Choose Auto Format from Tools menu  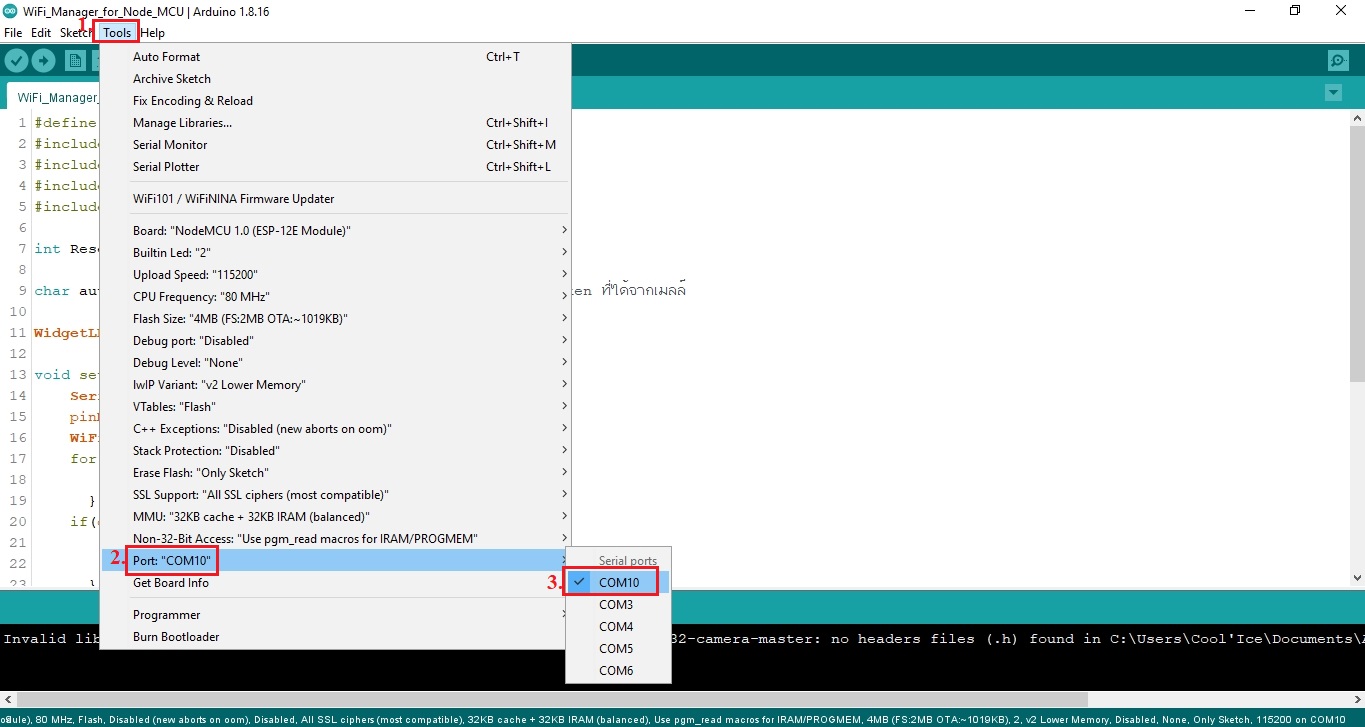click(335, 57)
